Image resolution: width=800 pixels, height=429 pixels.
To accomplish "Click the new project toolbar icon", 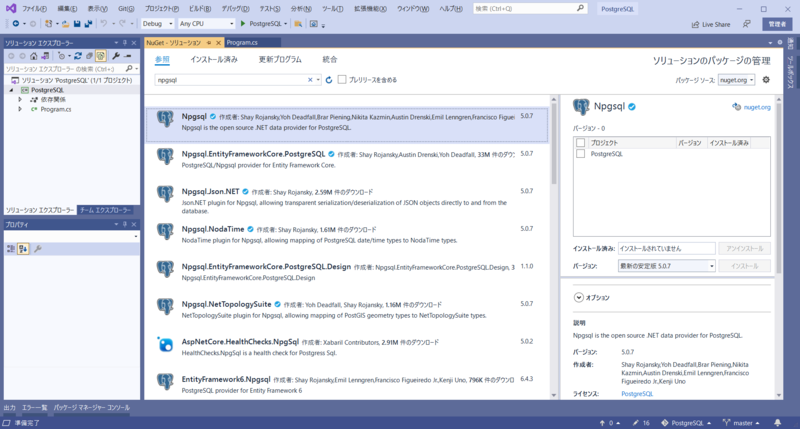I will (48, 23).
